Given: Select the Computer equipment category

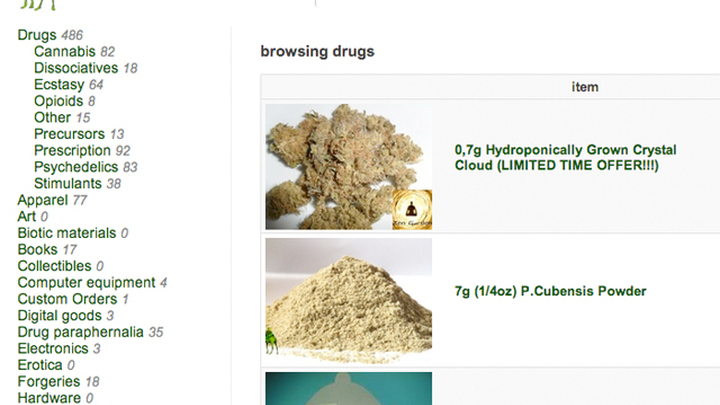Looking at the screenshot, I should coord(86,282).
